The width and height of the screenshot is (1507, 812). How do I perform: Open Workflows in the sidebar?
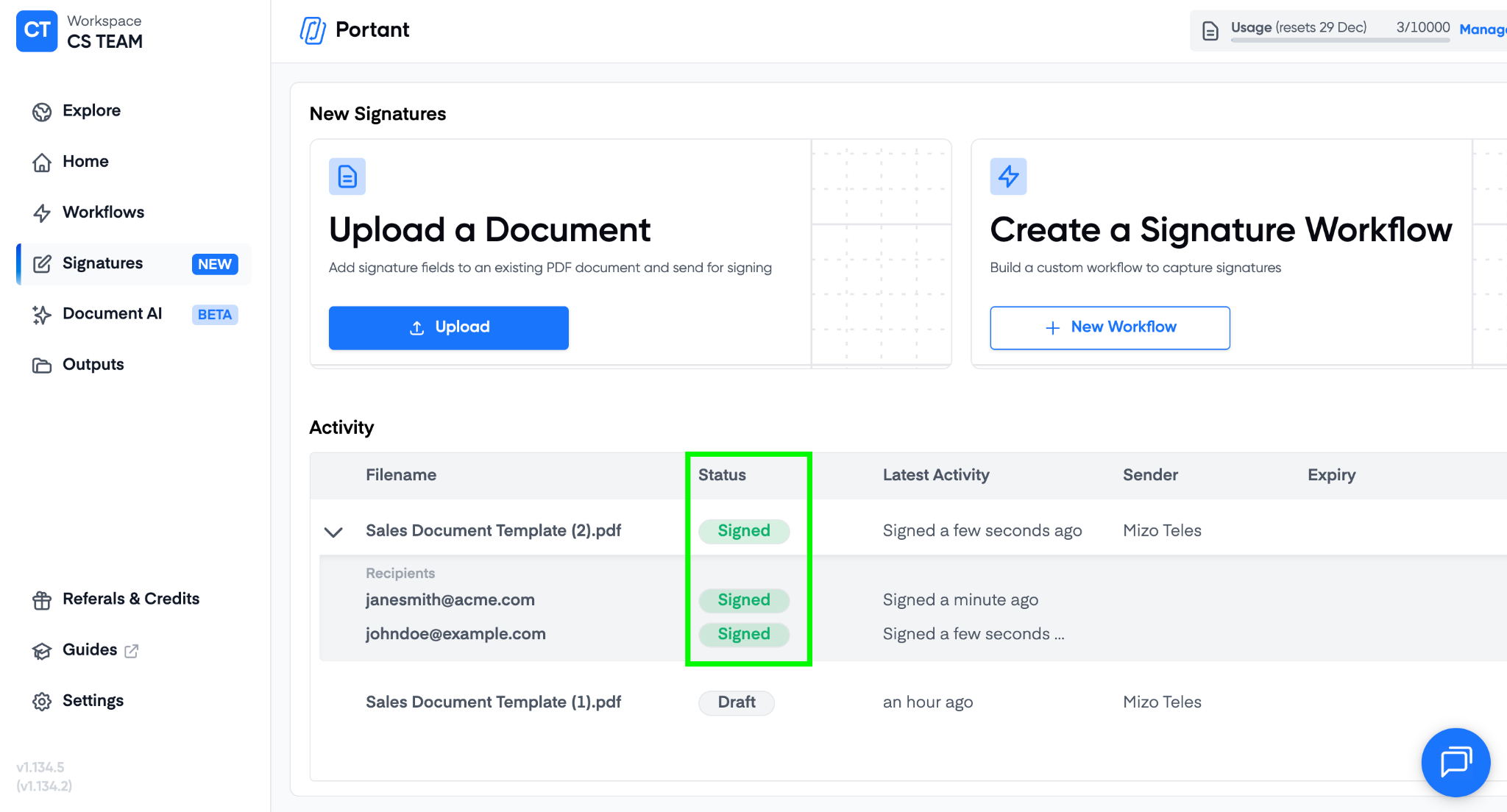[103, 213]
